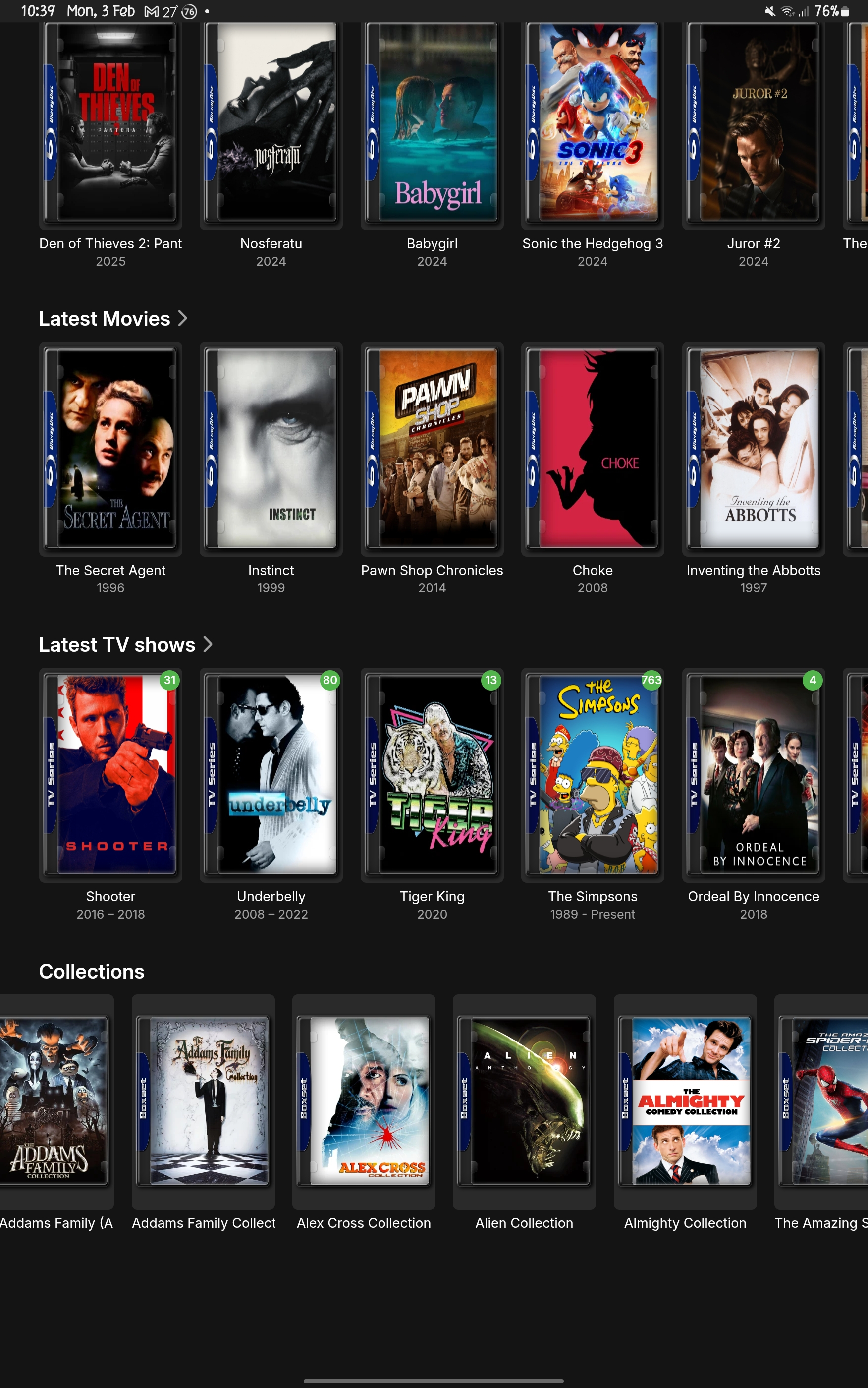Expand Latest TV shows section chevron
The width and height of the screenshot is (868, 1388).
pos(208,644)
